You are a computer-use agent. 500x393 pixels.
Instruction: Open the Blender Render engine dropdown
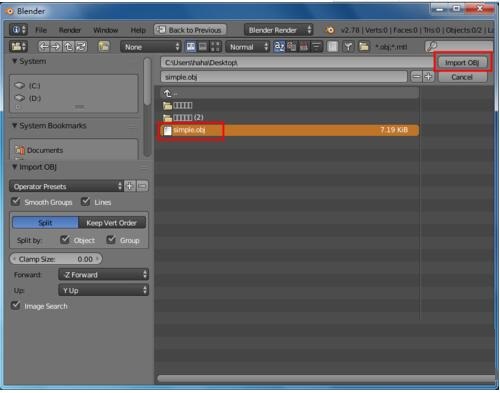[x=278, y=30]
